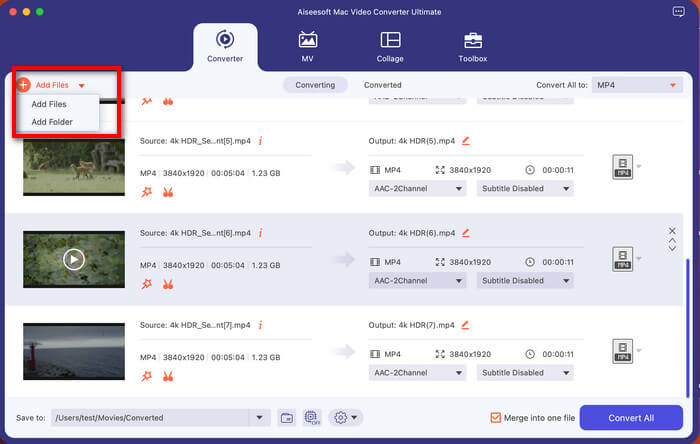The image size is (700, 444).
Task: Open the cut scissors tool for nt[7].mp4
Action: (168, 376)
